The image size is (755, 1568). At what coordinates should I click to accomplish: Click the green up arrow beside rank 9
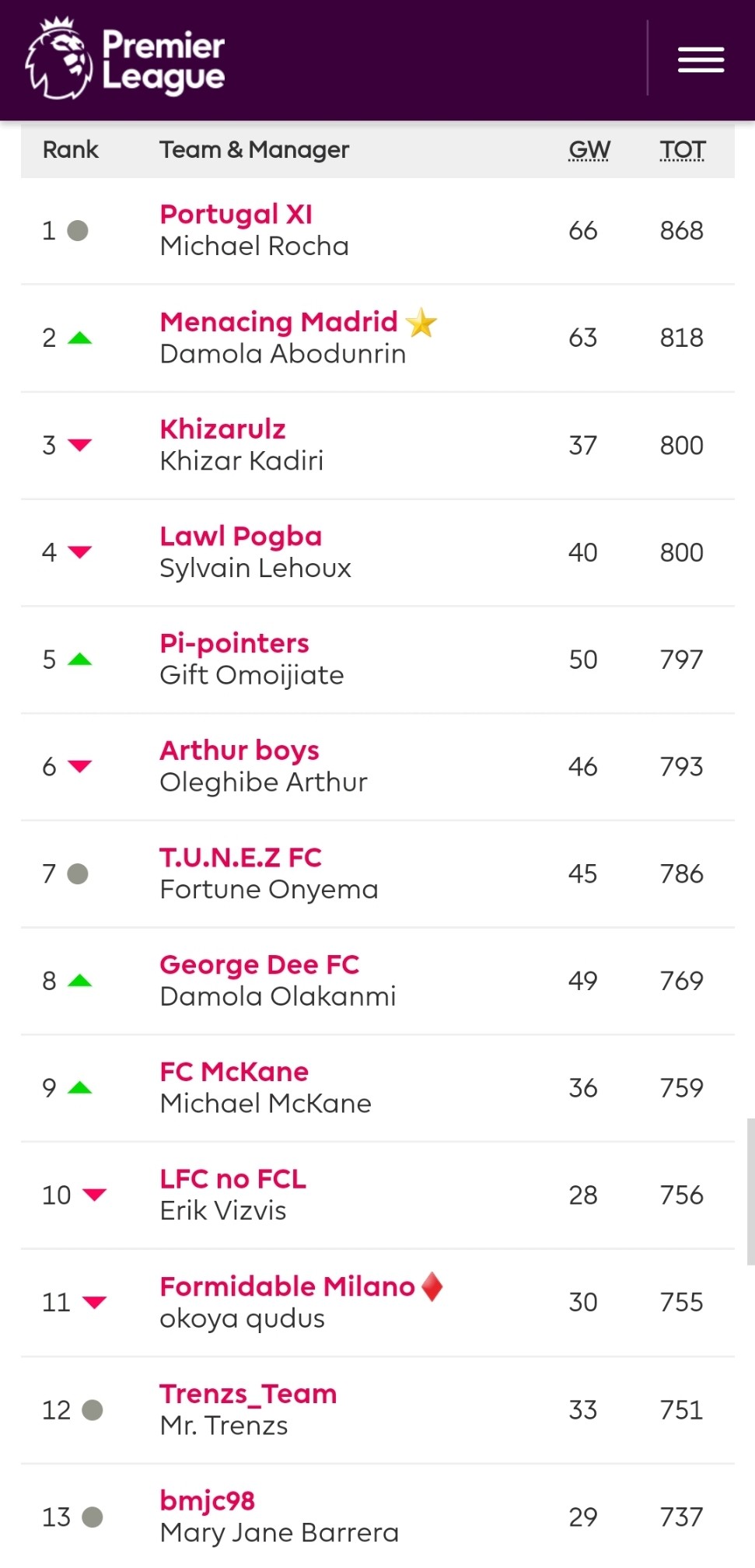[79, 1087]
